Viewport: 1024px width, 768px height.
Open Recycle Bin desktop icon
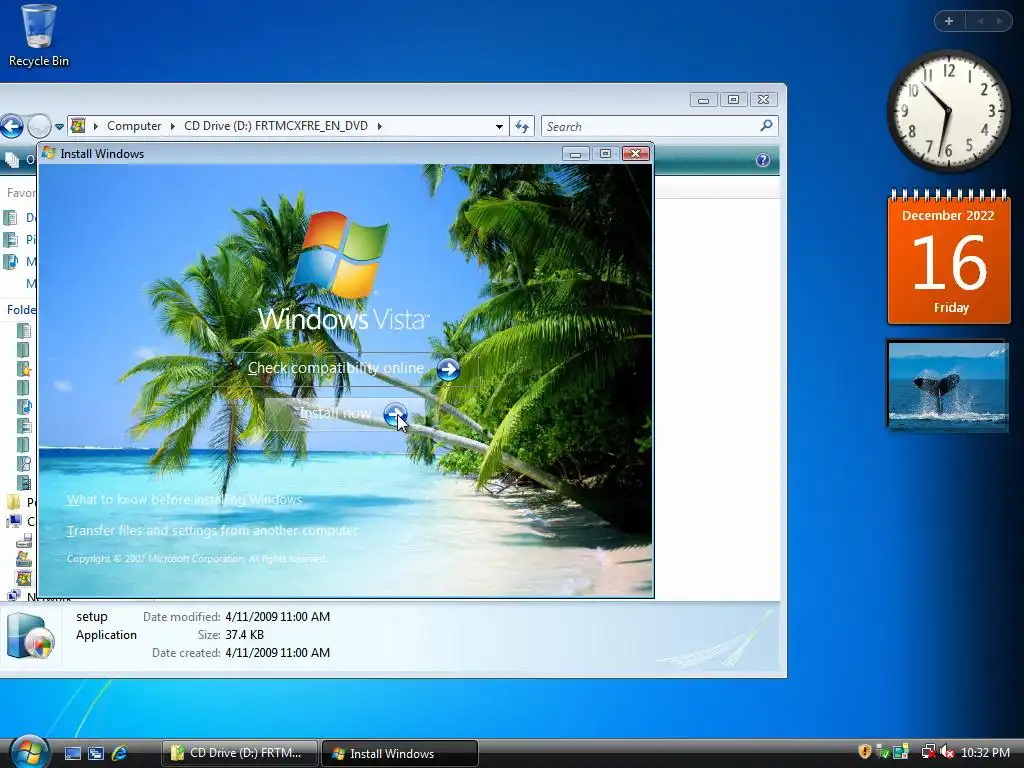pyautogui.click(x=39, y=36)
